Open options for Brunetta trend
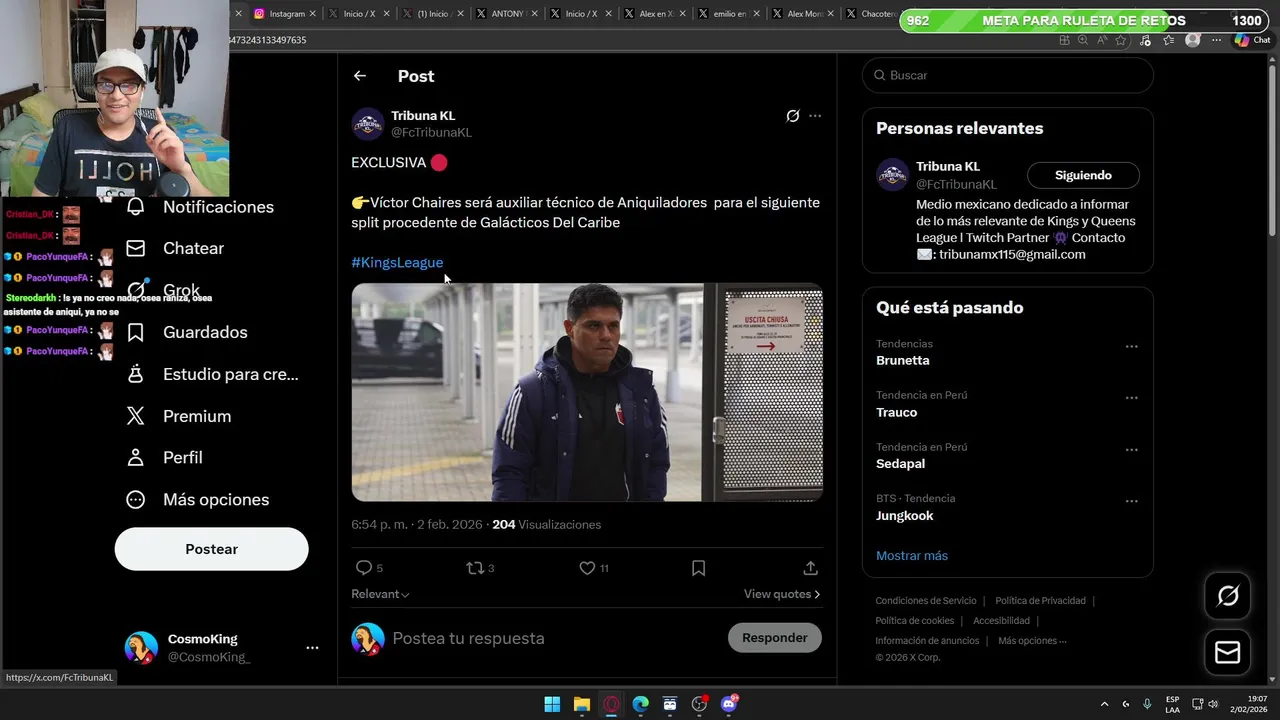1280x720 pixels. coord(1131,346)
